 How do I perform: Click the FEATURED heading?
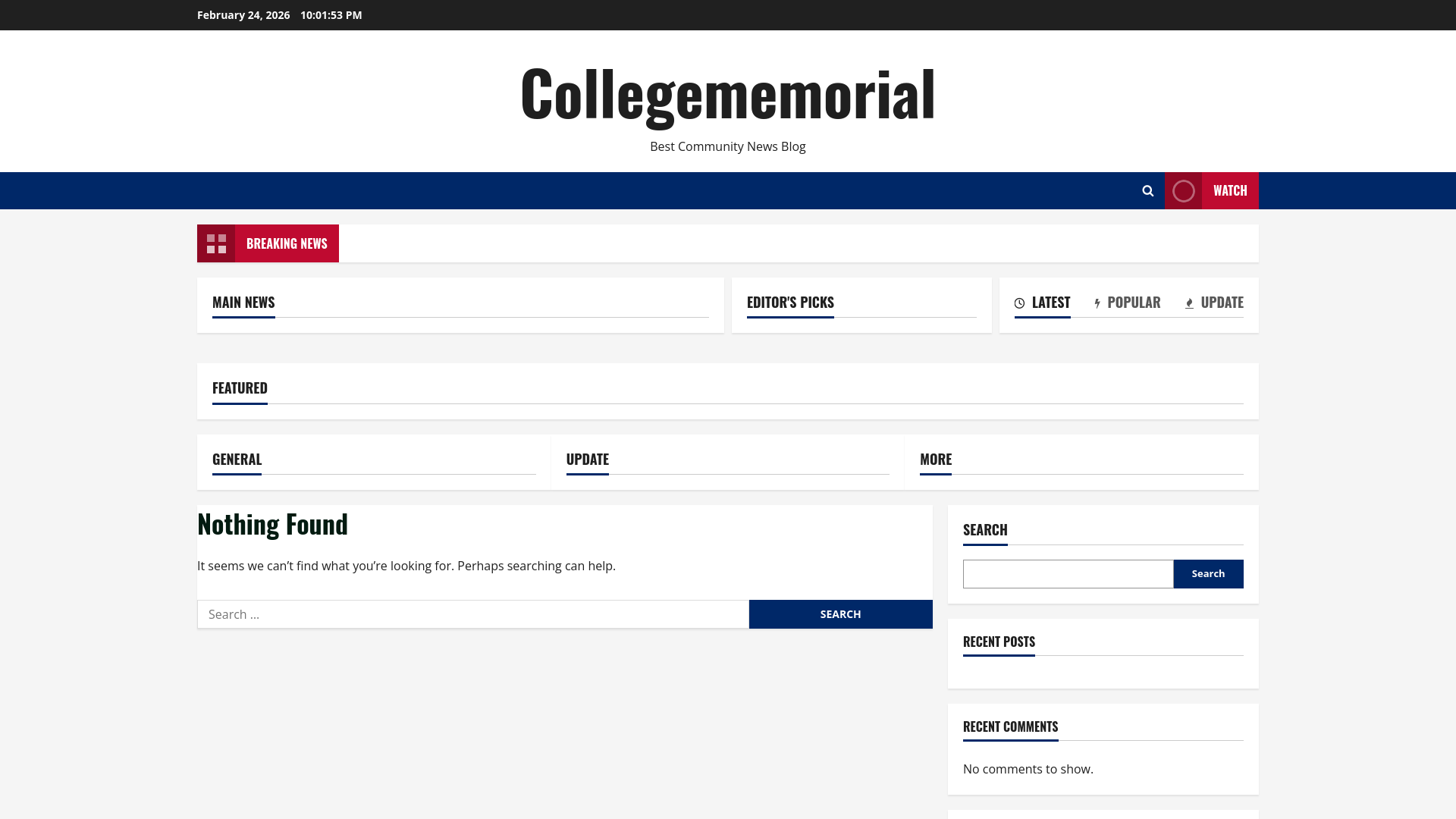[x=240, y=388]
